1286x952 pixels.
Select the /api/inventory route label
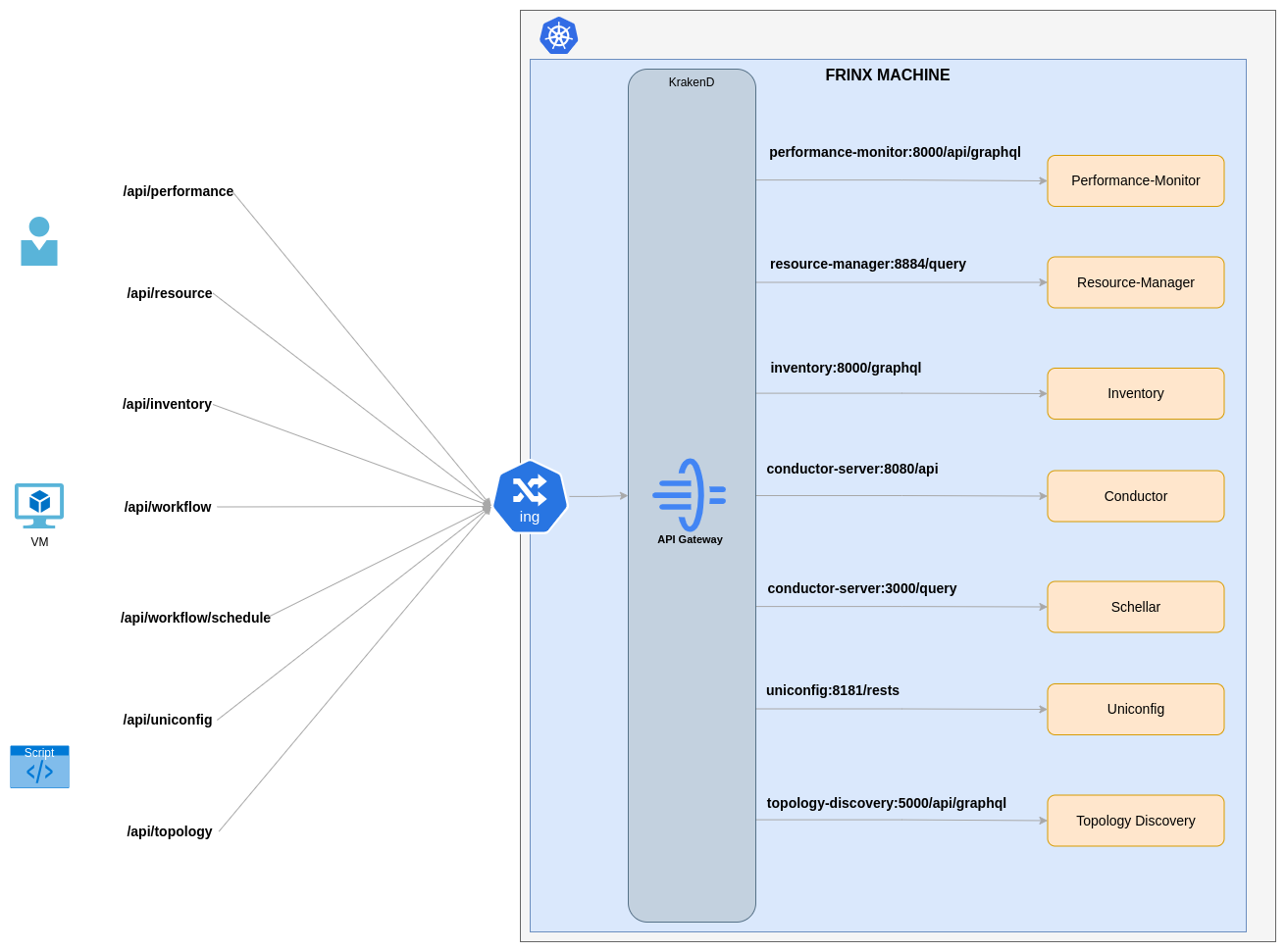pyautogui.click(x=168, y=404)
